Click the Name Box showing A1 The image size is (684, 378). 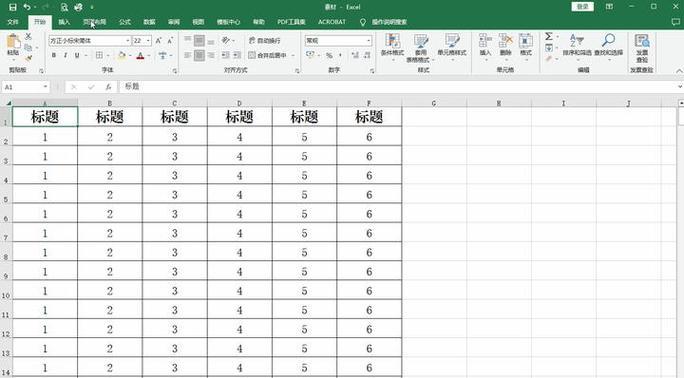click(x=25, y=87)
